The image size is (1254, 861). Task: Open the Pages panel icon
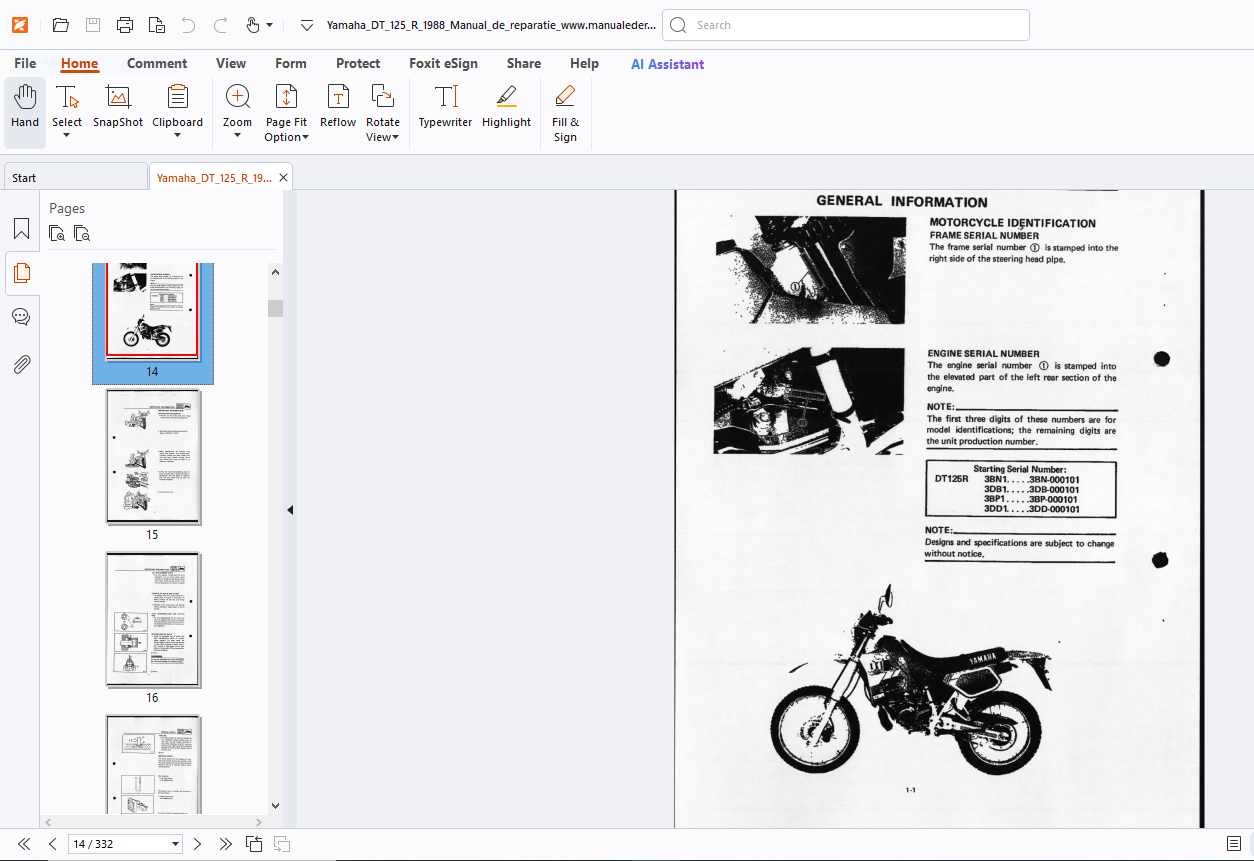pyautogui.click(x=21, y=273)
